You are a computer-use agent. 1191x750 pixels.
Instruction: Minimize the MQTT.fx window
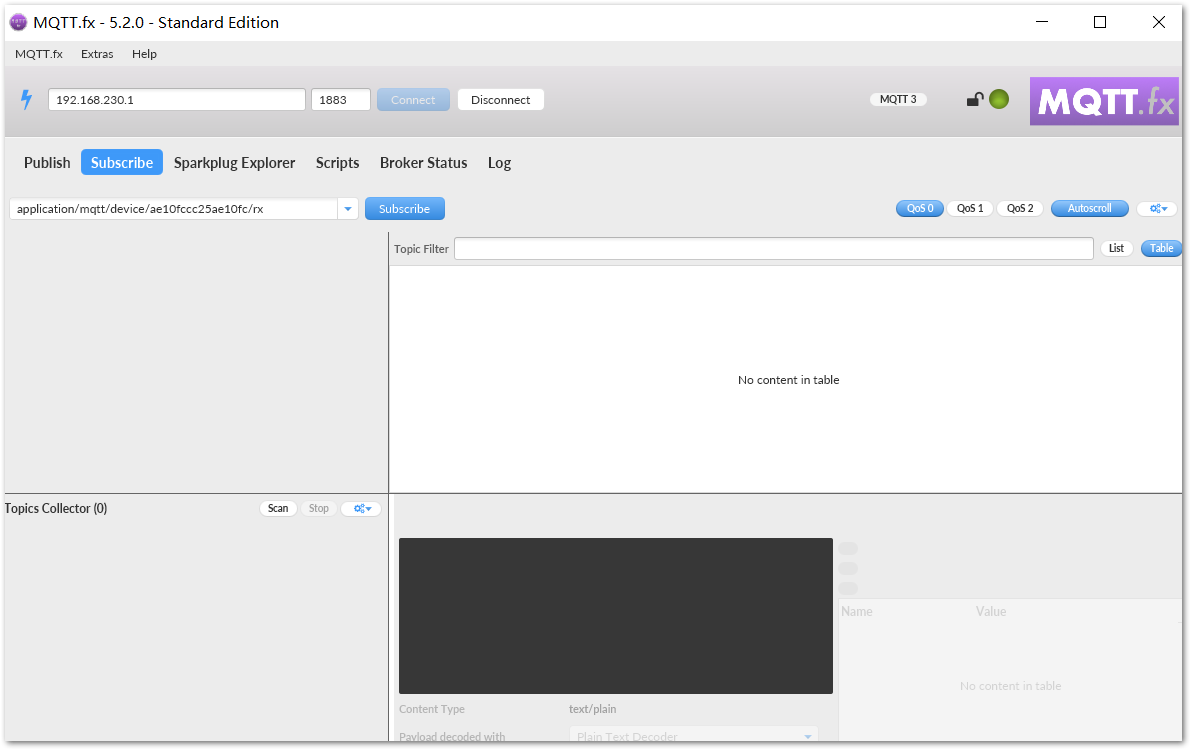coord(1041,22)
